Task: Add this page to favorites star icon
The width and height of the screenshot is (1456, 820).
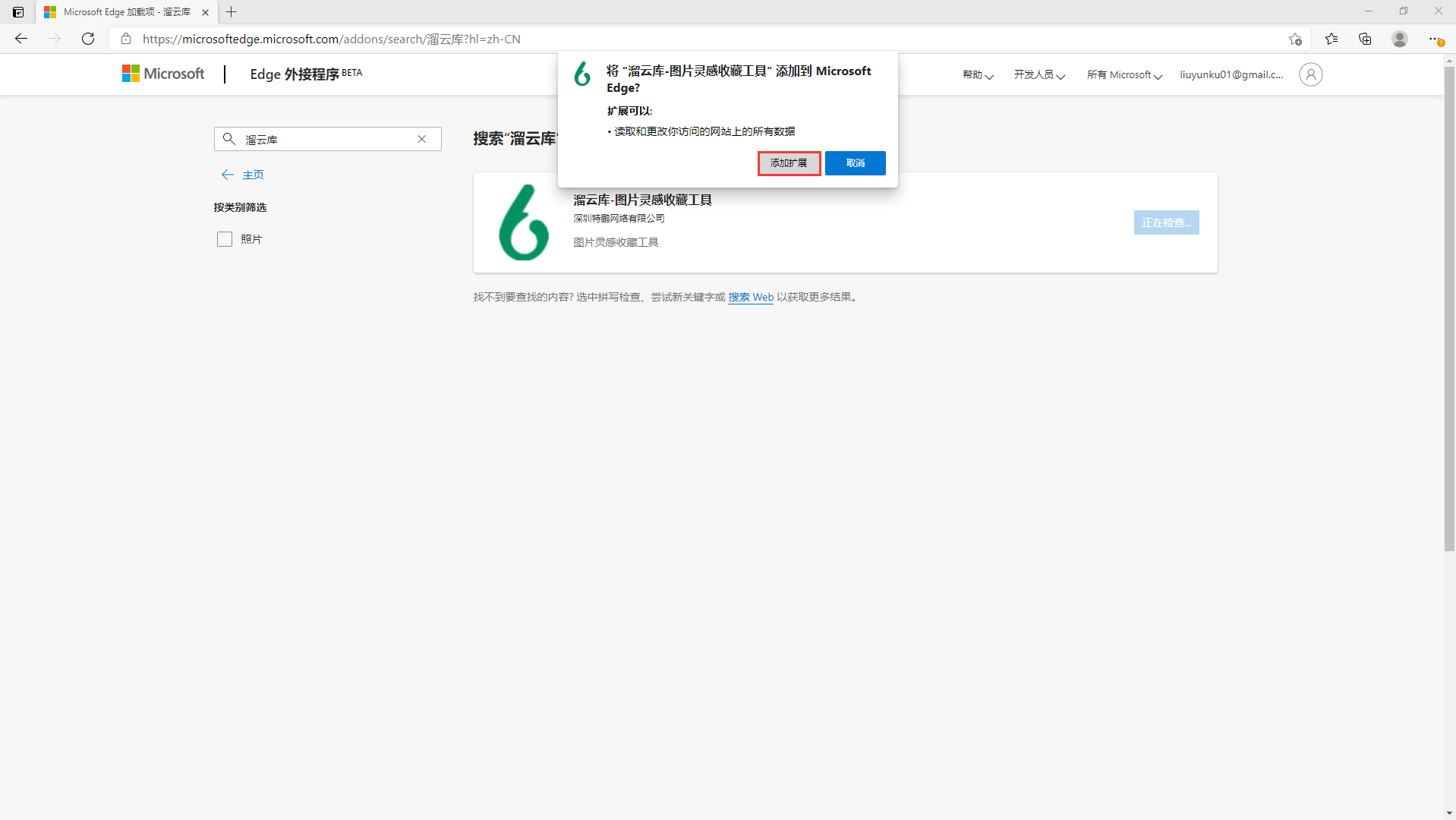Action: coord(1295,39)
